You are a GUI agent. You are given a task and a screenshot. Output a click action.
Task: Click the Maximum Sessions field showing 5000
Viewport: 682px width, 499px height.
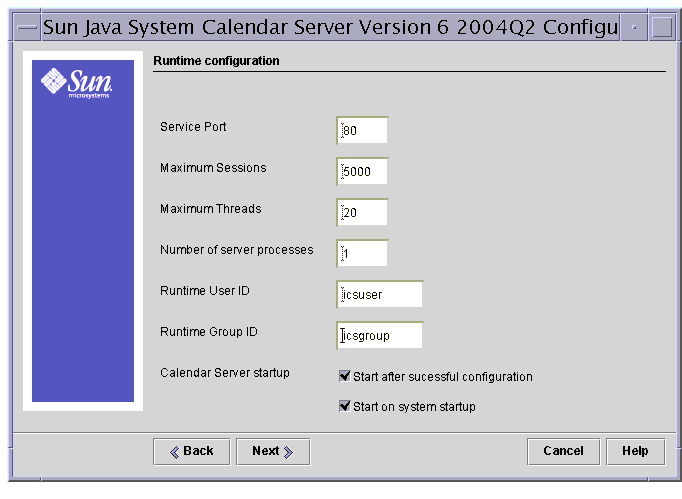pos(362,171)
